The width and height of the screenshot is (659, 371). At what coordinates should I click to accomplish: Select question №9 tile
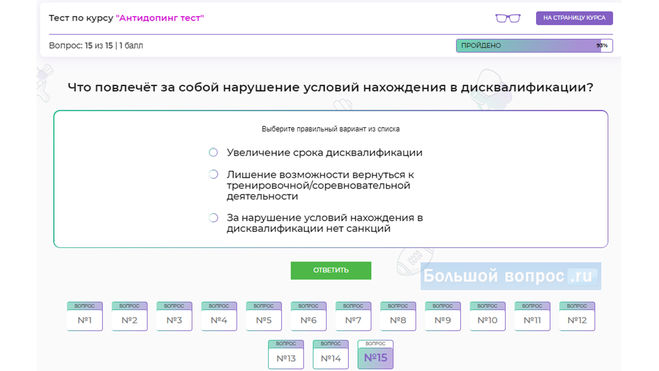(443, 316)
